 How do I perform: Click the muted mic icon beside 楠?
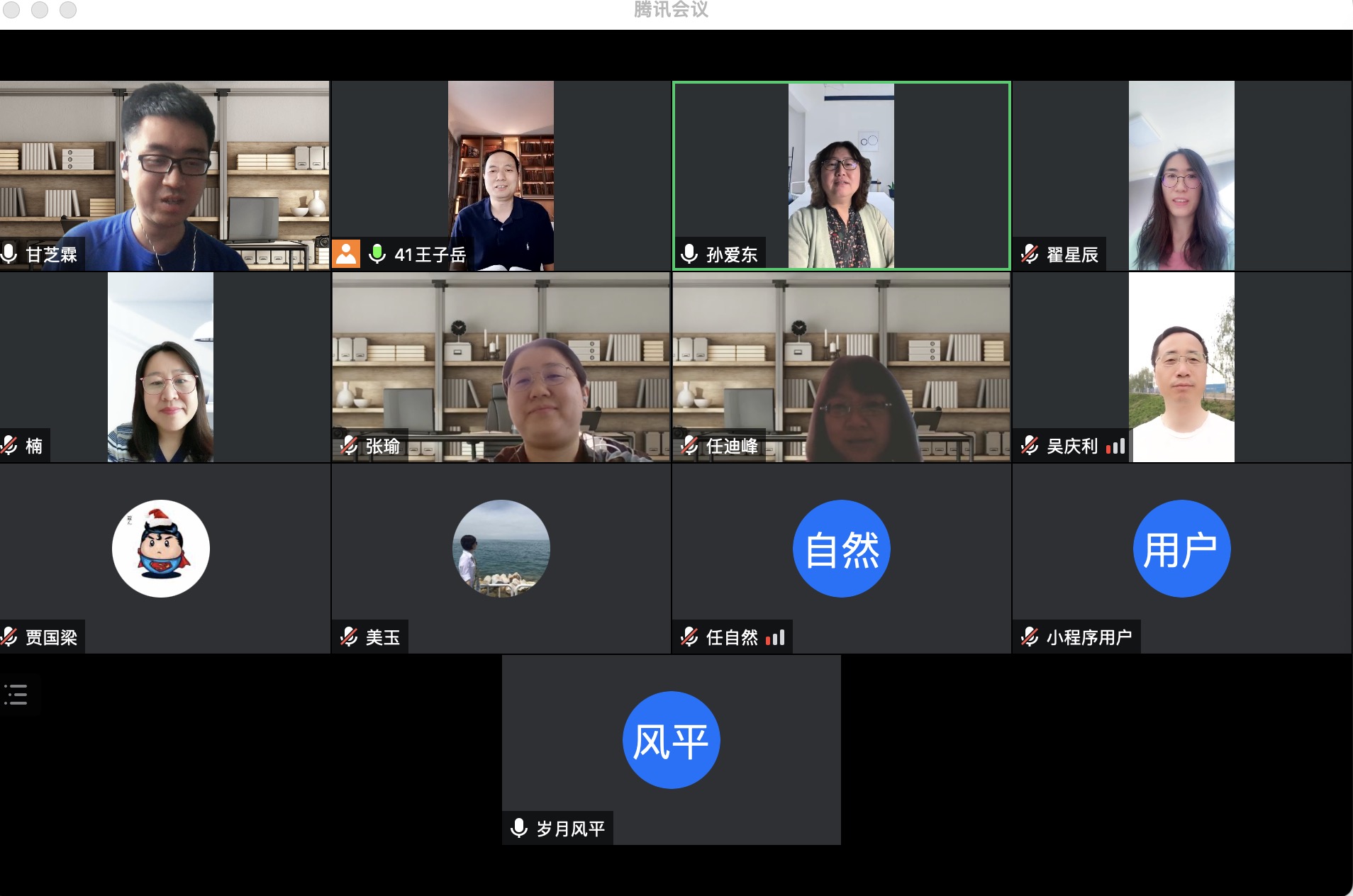[9, 445]
